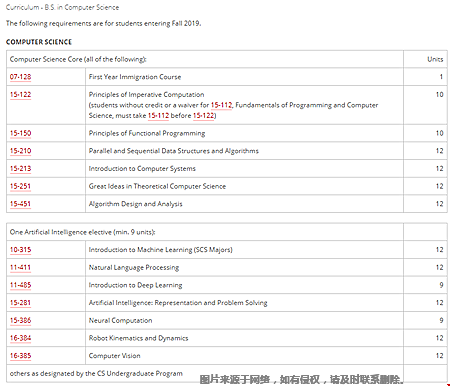450x386 pixels.
Task: Open the 10-315 course link
Action: [x=20, y=250]
